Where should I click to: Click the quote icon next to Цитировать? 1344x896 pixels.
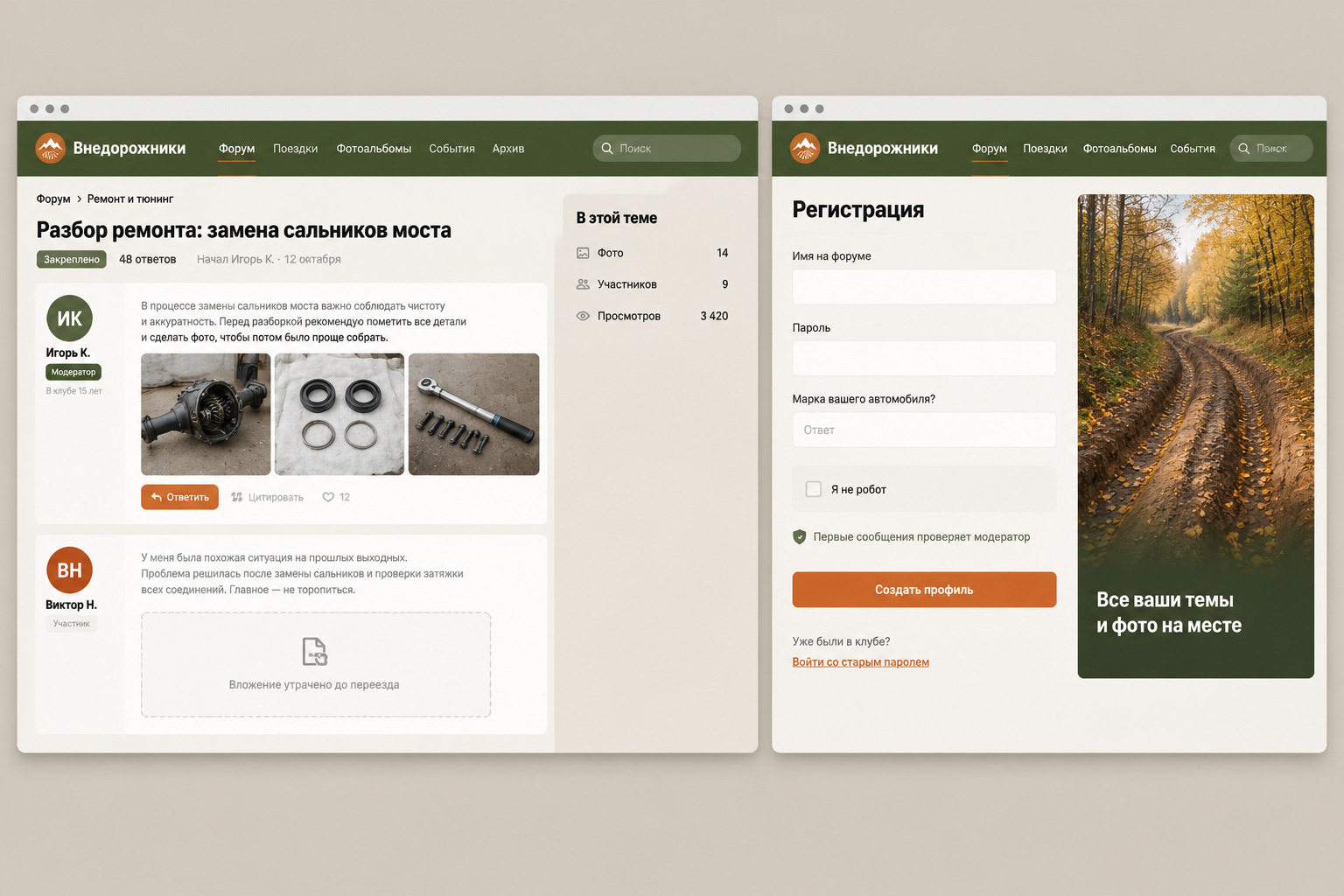point(236,497)
